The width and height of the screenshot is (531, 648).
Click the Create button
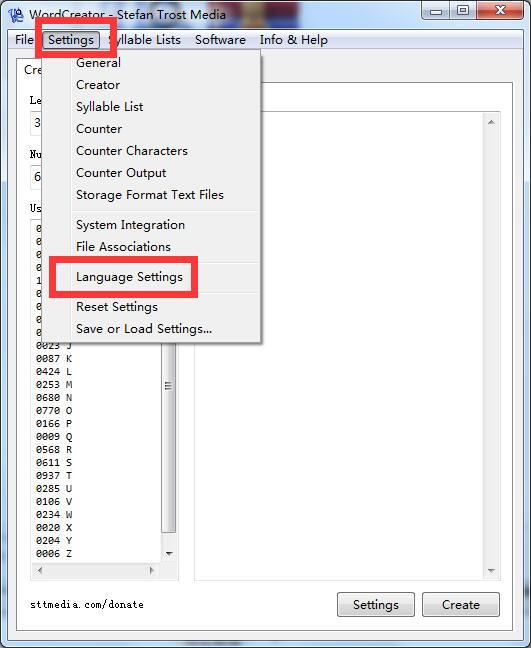coord(461,605)
